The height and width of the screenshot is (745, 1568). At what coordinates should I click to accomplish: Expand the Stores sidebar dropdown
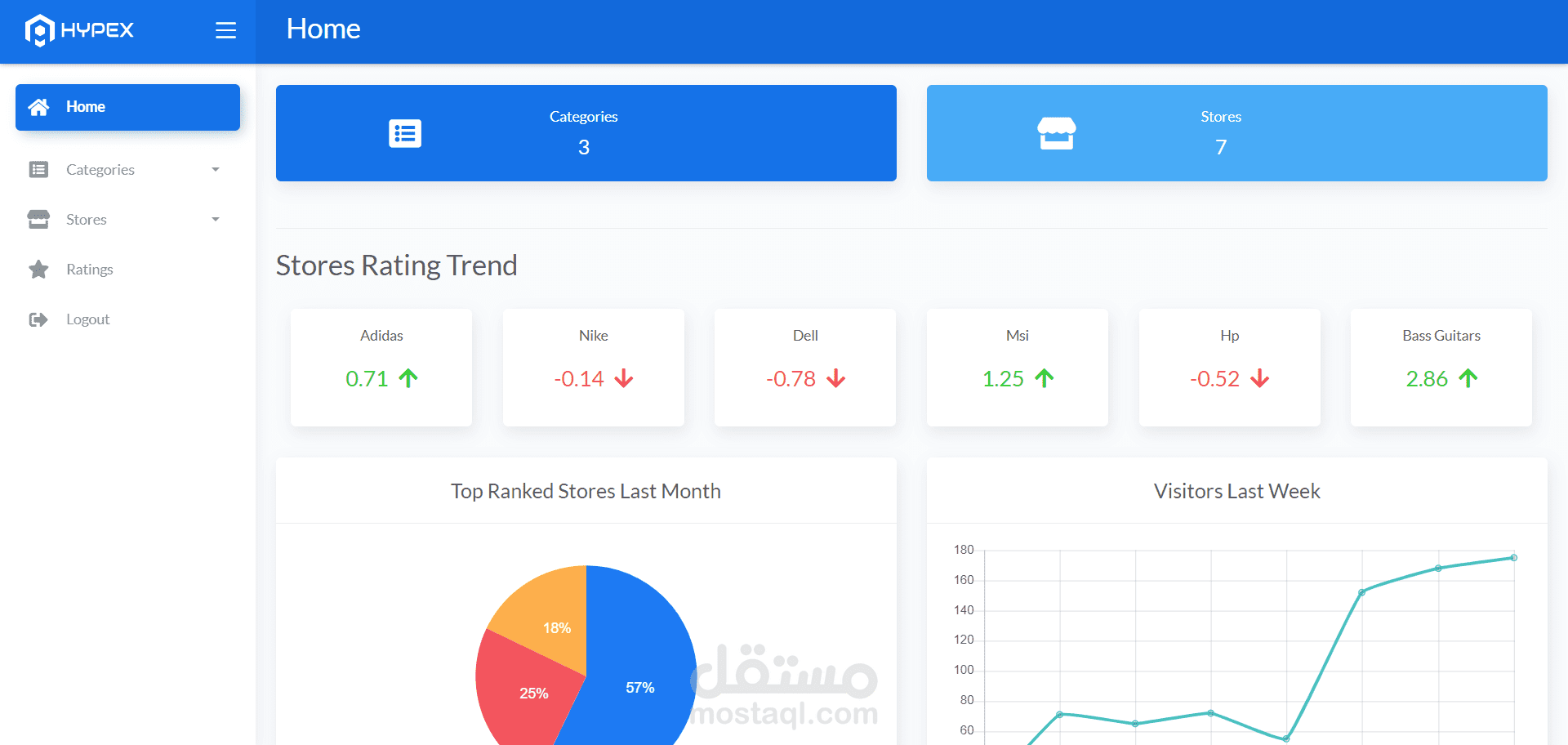tap(214, 219)
